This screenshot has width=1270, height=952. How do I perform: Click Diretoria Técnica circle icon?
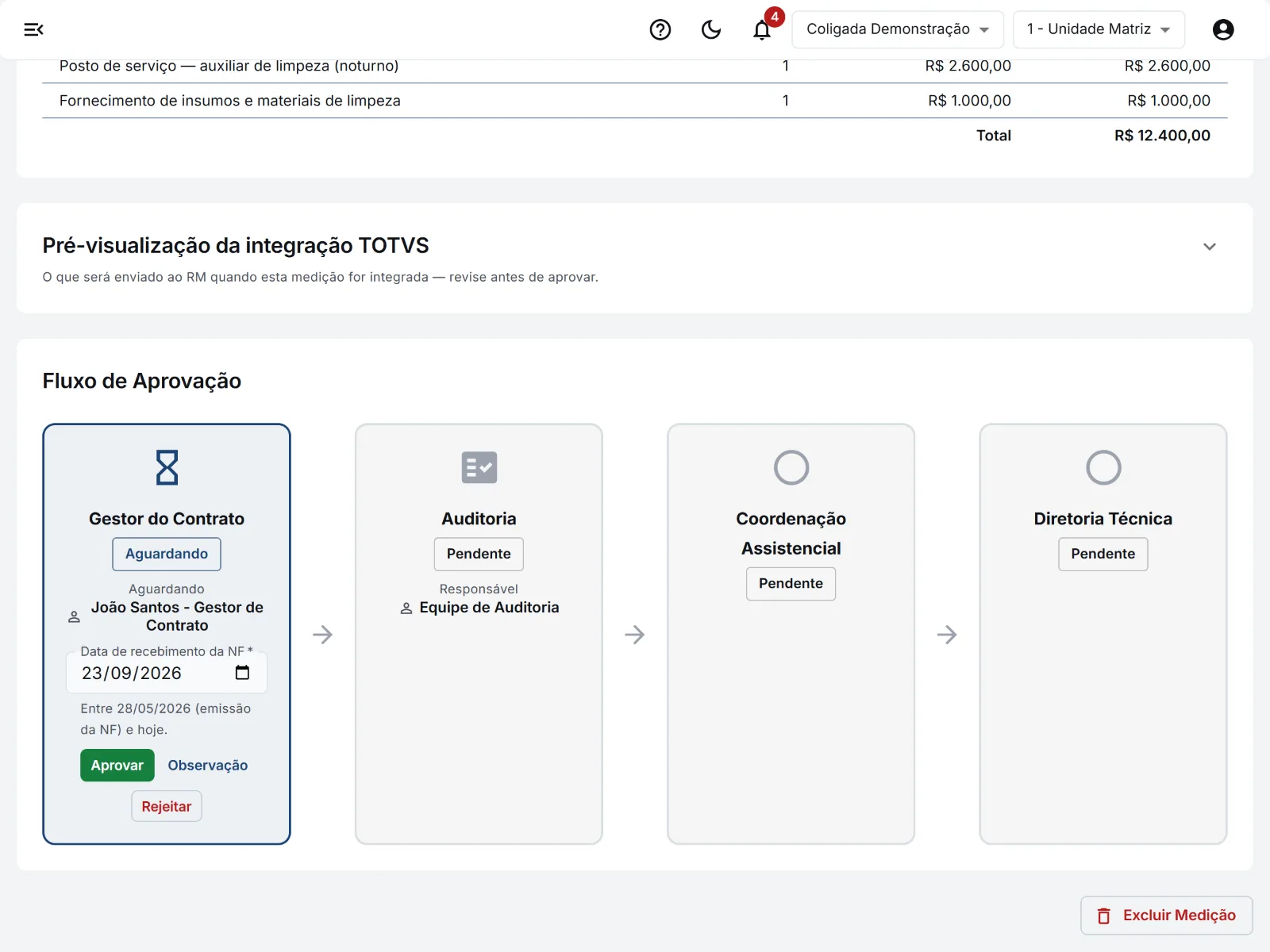1103,467
